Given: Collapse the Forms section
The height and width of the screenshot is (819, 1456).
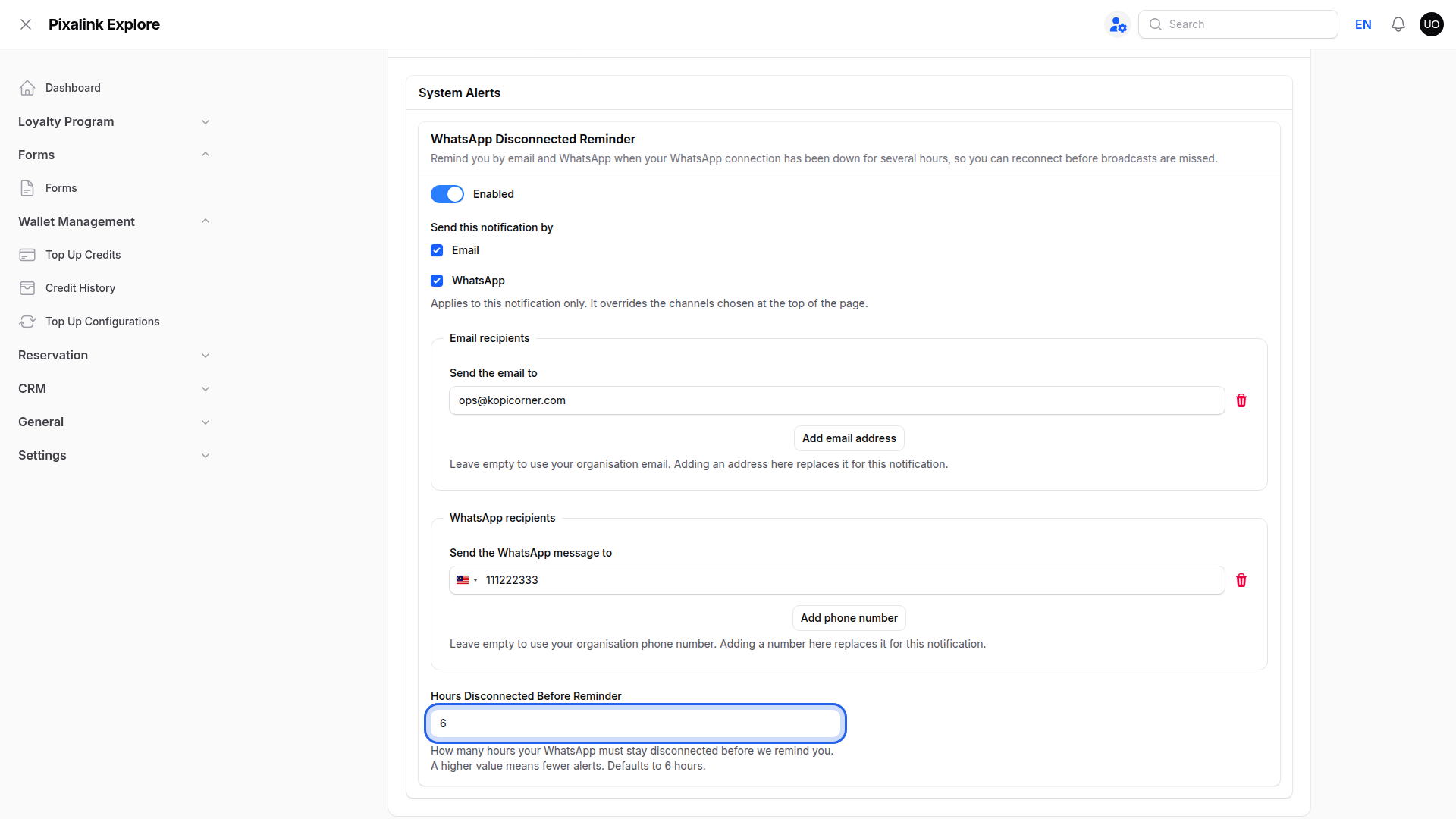Looking at the screenshot, I should pyautogui.click(x=114, y=155).
